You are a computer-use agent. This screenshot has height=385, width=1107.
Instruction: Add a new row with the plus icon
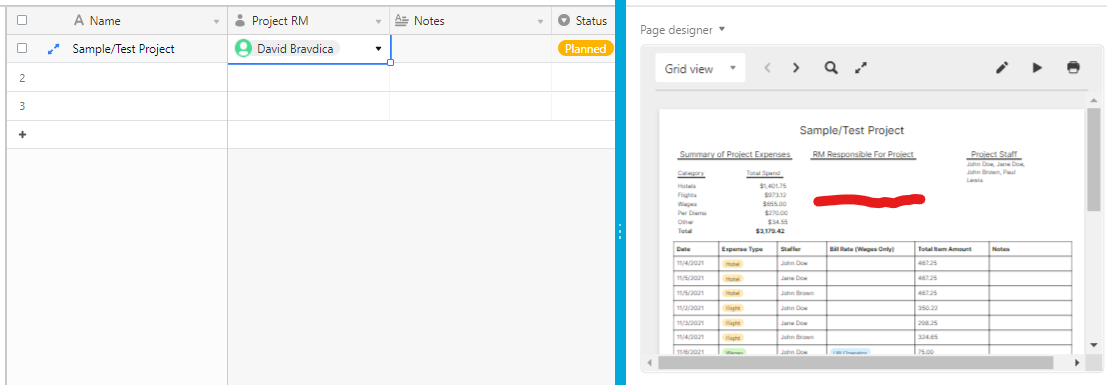22,134
